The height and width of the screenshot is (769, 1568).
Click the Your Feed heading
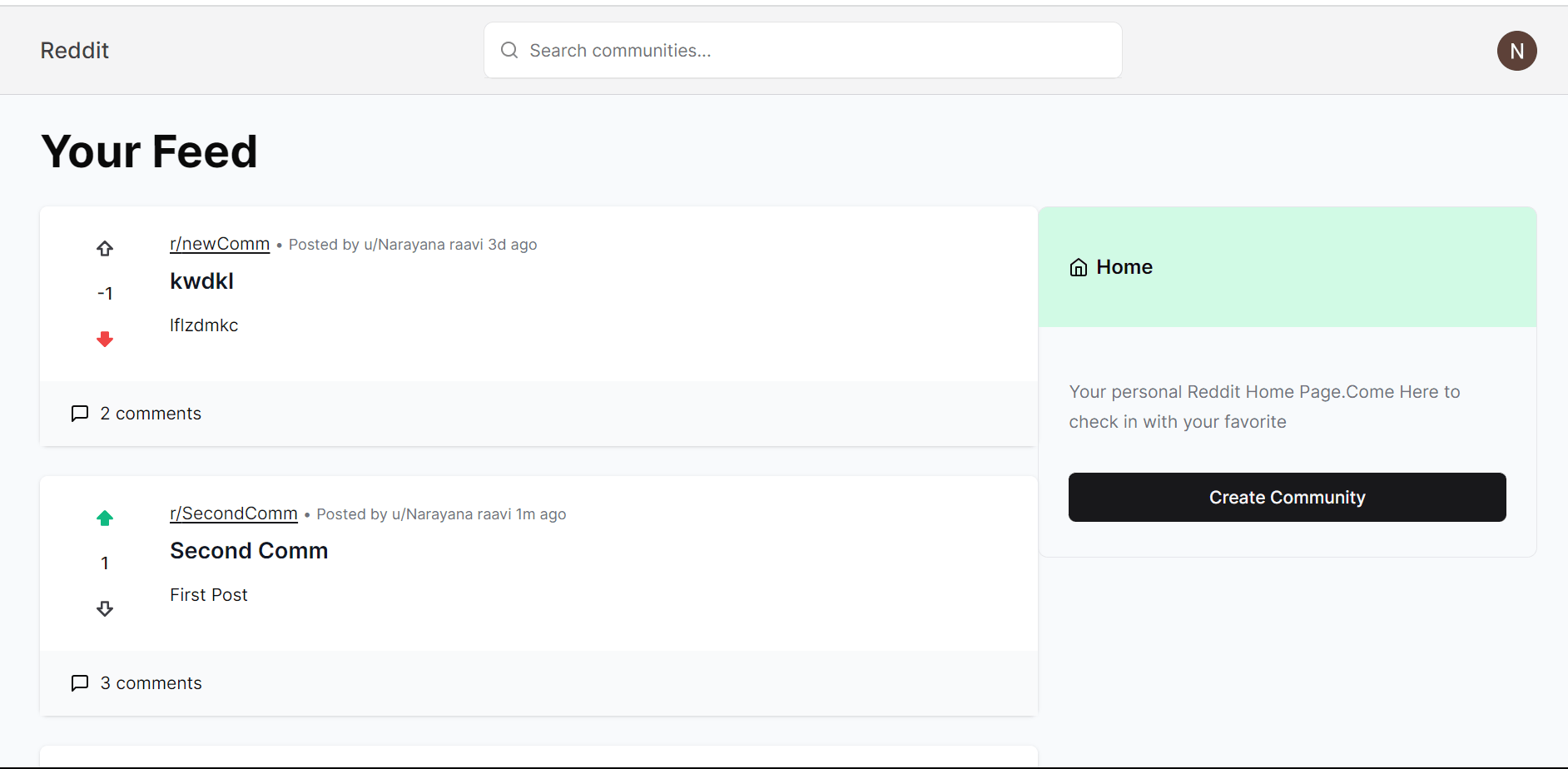point(149,151)
